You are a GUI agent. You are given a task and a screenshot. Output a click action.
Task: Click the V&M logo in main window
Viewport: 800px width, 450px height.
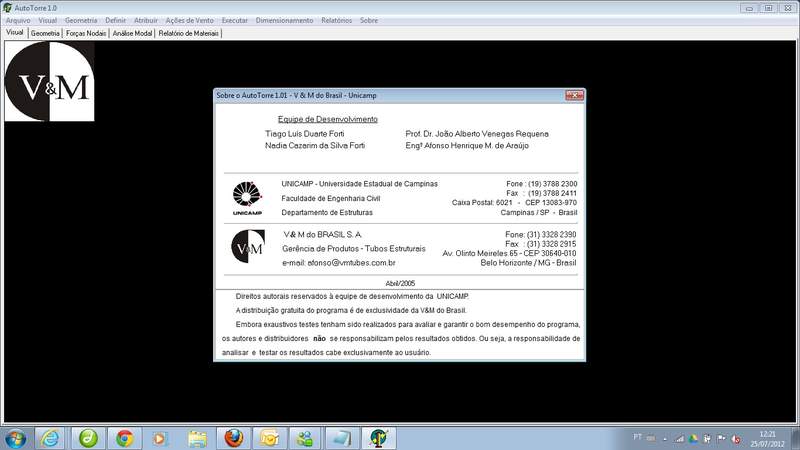click(x=49, y=82)
